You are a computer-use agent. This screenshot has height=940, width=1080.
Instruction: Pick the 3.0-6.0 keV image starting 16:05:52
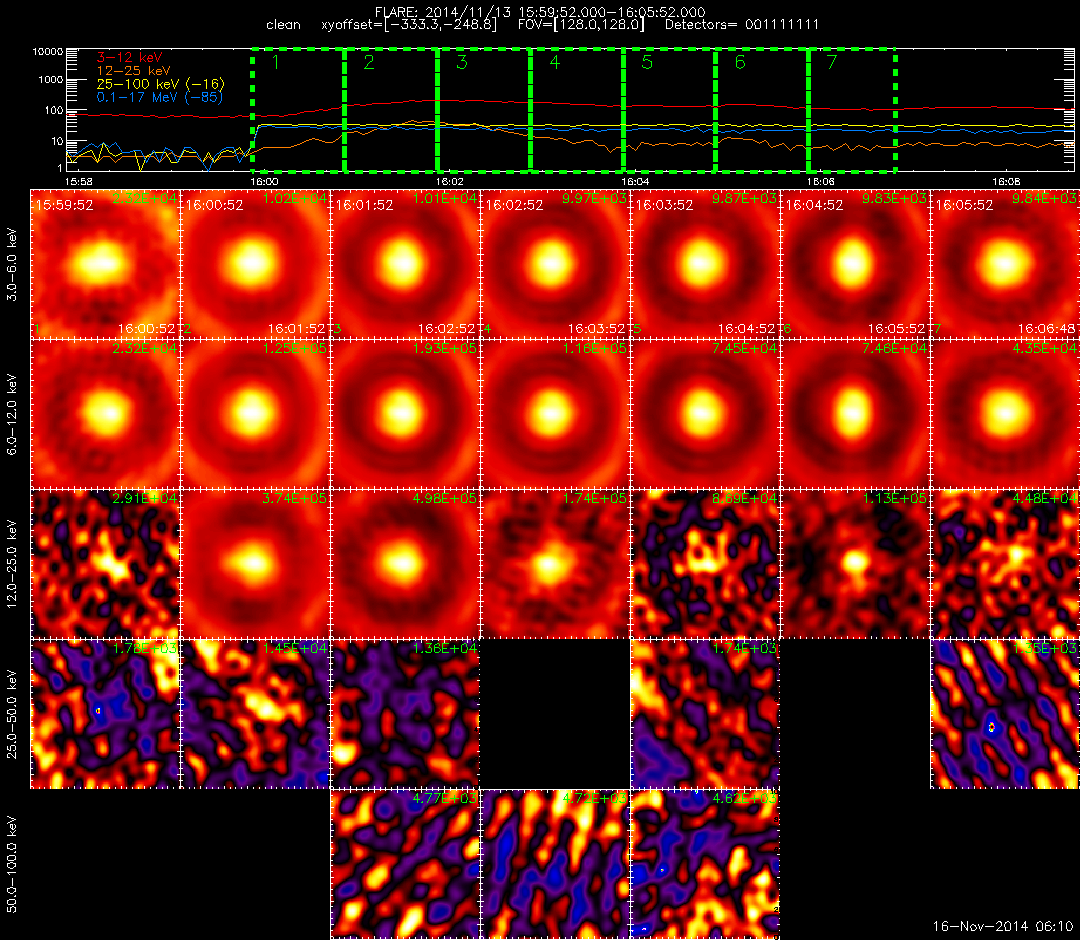(1006, 264)
